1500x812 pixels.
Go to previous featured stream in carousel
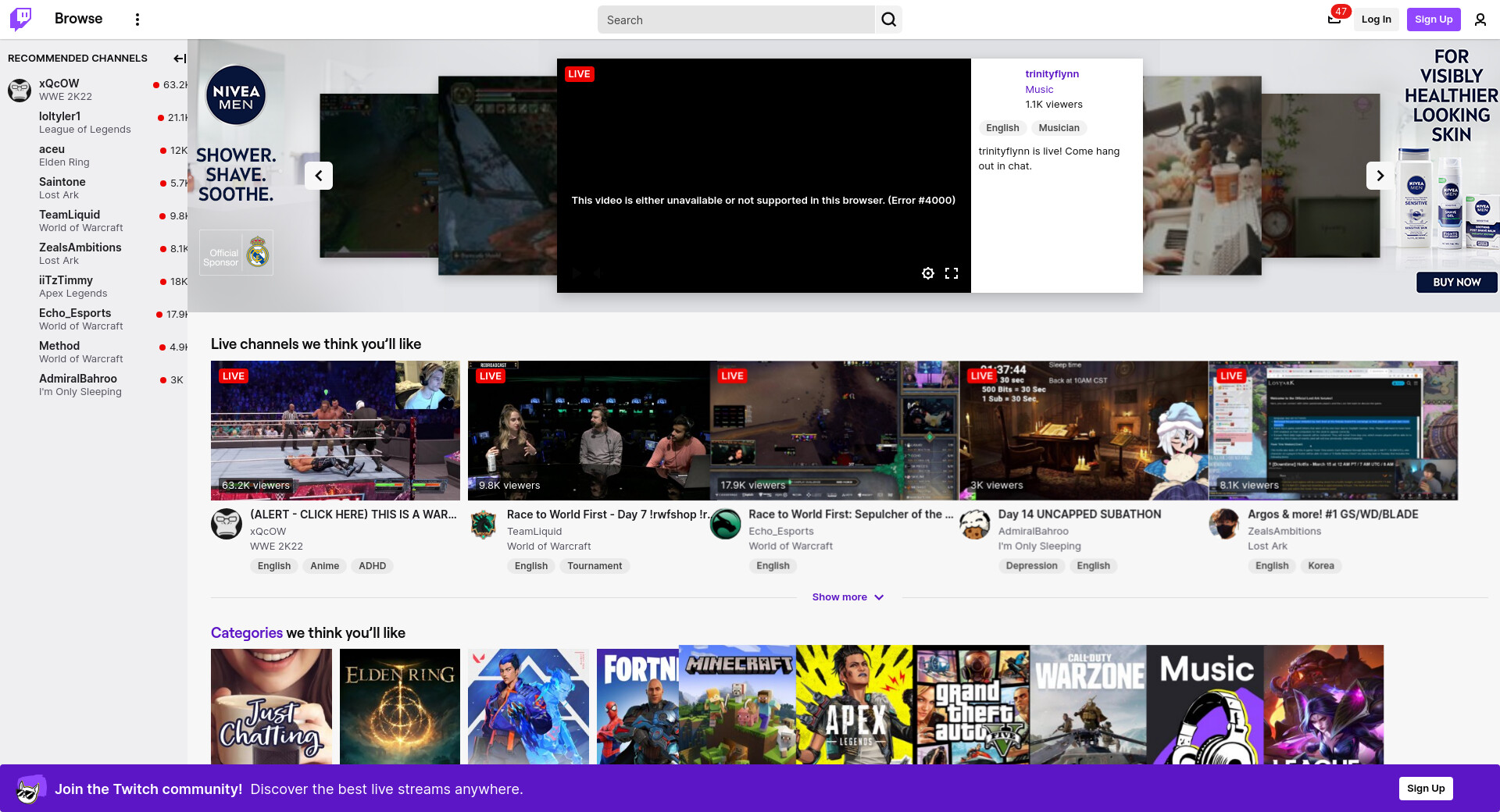click(319, 176)
